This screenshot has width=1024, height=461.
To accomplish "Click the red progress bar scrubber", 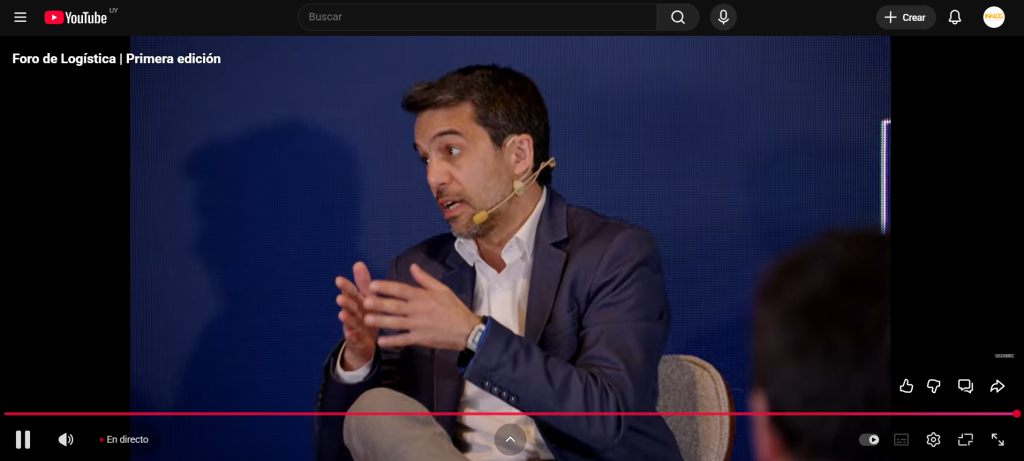I will point(1016,413).
